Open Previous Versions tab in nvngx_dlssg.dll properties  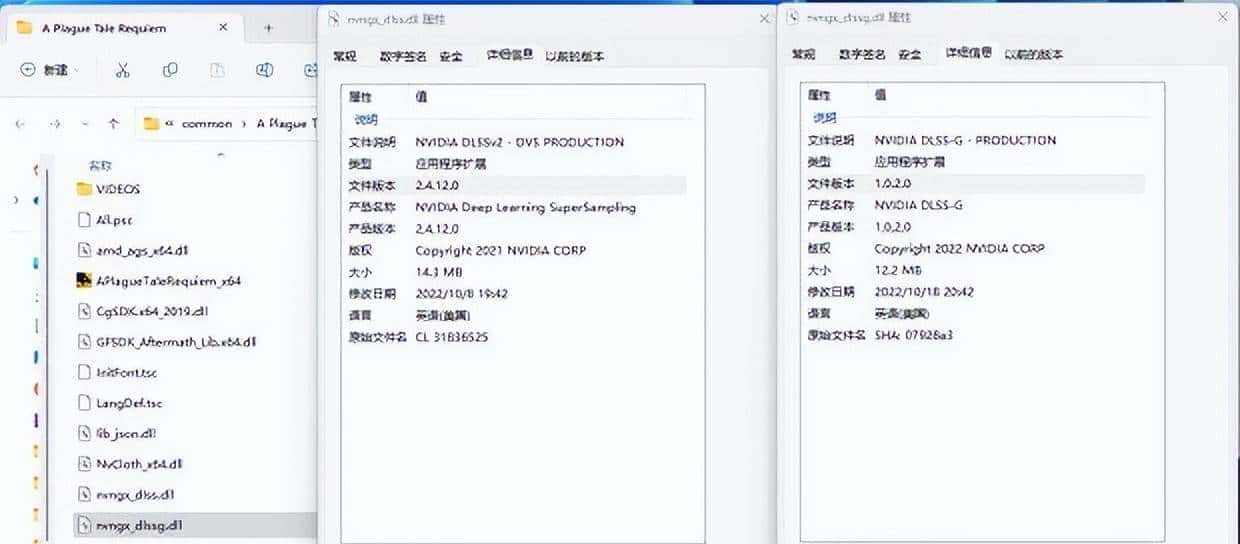pyautogui.click(x=1034, y=54)
